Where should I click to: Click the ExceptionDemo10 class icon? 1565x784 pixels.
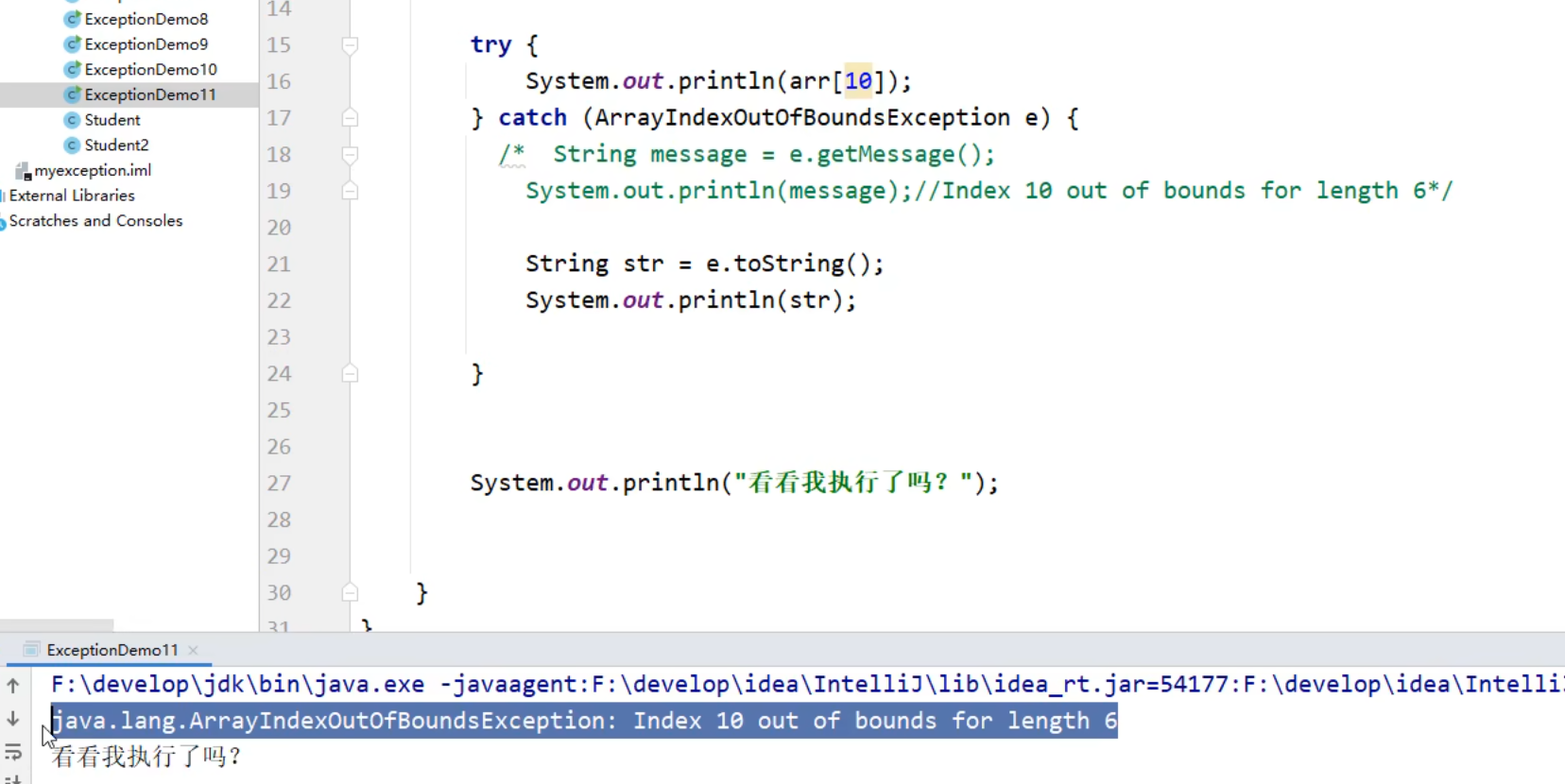72,70
